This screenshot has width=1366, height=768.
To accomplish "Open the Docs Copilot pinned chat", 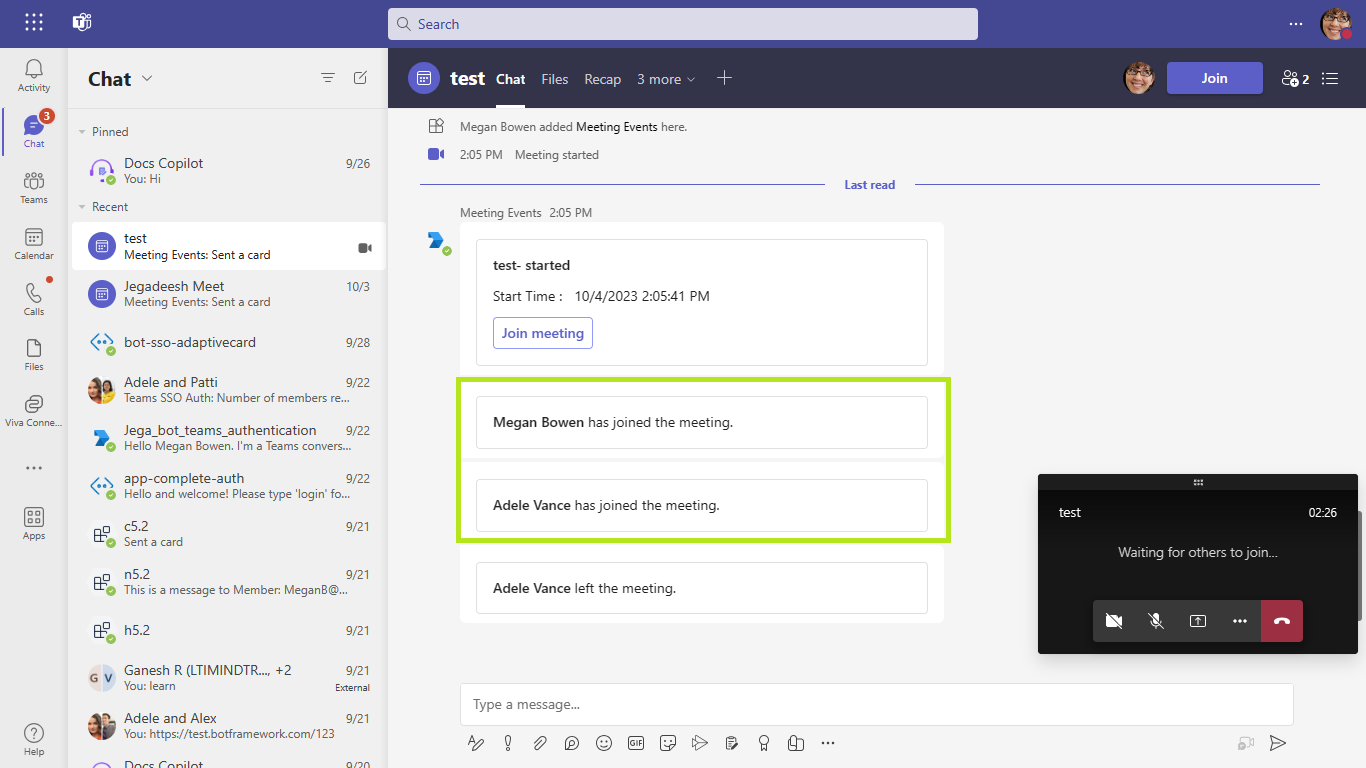I will pos(228,170).
